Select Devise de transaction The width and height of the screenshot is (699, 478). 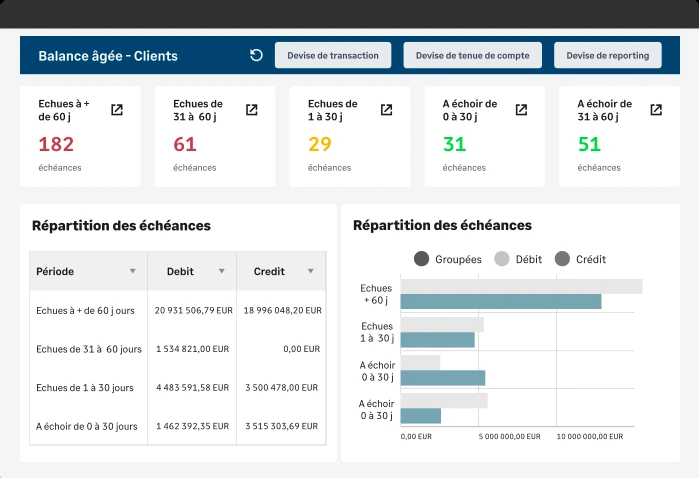(332, 56)
